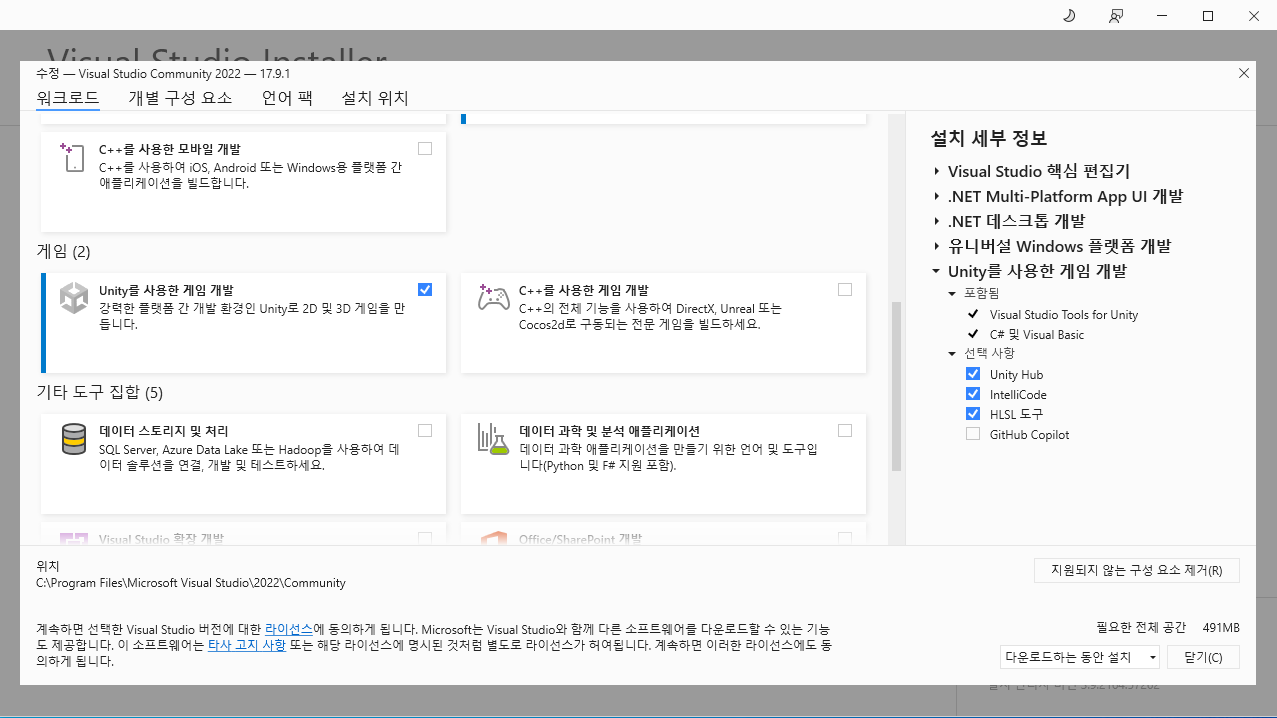This screenshot has height=718, width=1277.
Task: Uncheck the HLSL 도구 optional component
Action: 973,414
